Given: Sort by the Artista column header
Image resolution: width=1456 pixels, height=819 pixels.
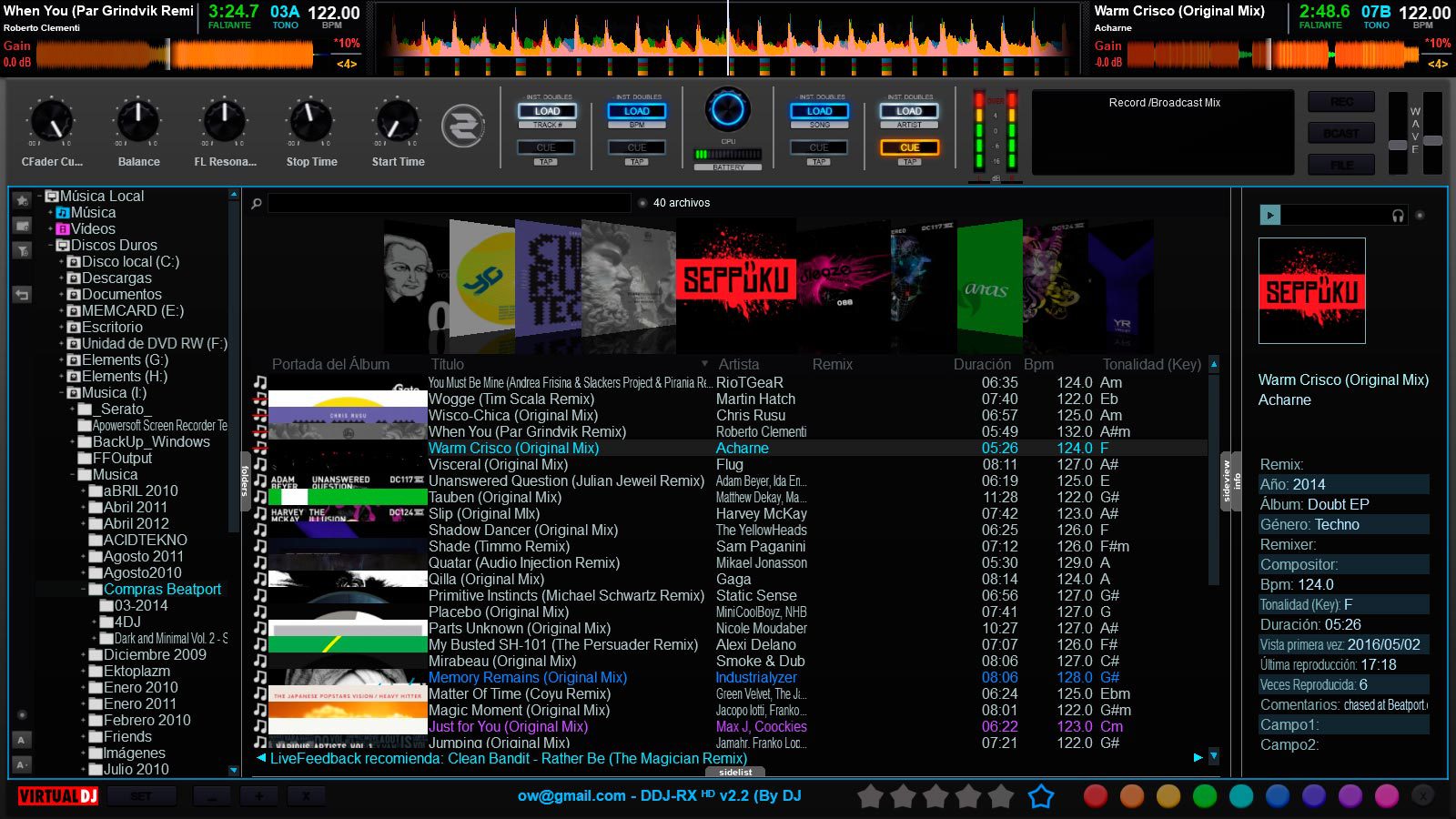Looking at the screenshot, I should tap(738, 364).
